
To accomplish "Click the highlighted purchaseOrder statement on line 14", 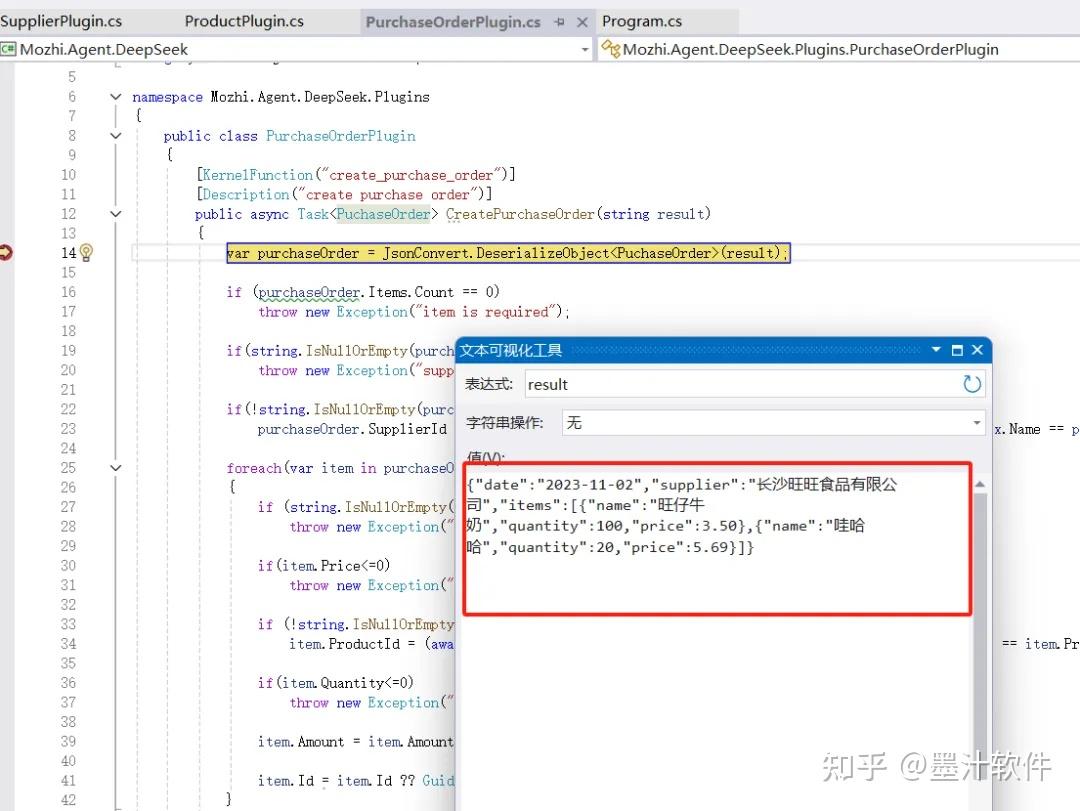I will click(508, 253).
